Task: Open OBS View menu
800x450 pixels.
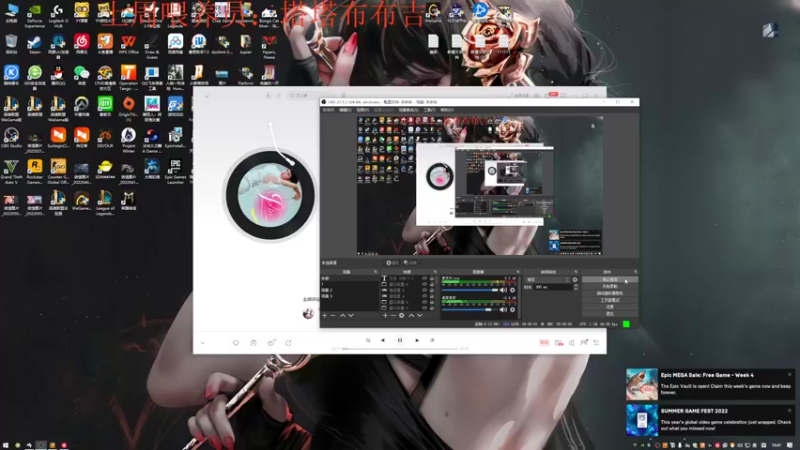Action: 363,110
